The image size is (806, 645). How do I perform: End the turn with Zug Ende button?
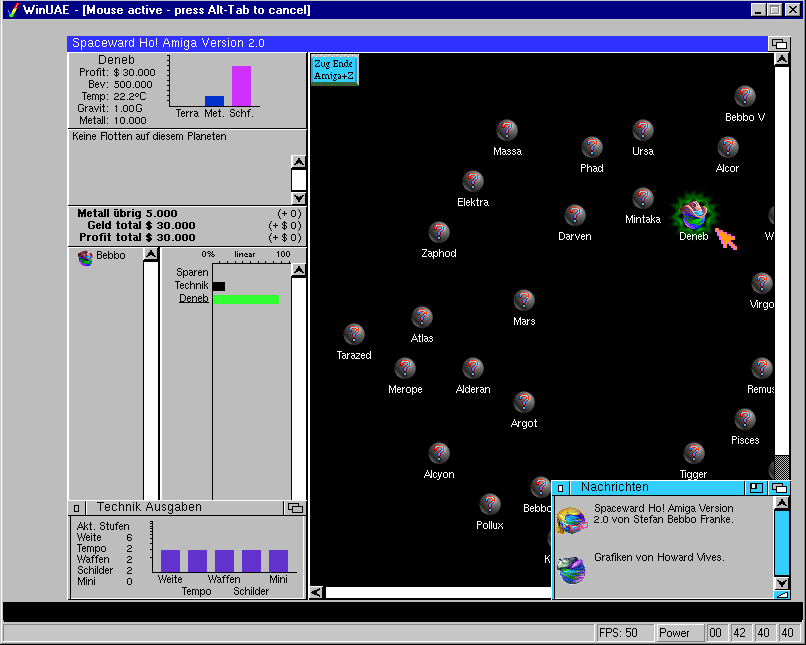coord(334,69)
